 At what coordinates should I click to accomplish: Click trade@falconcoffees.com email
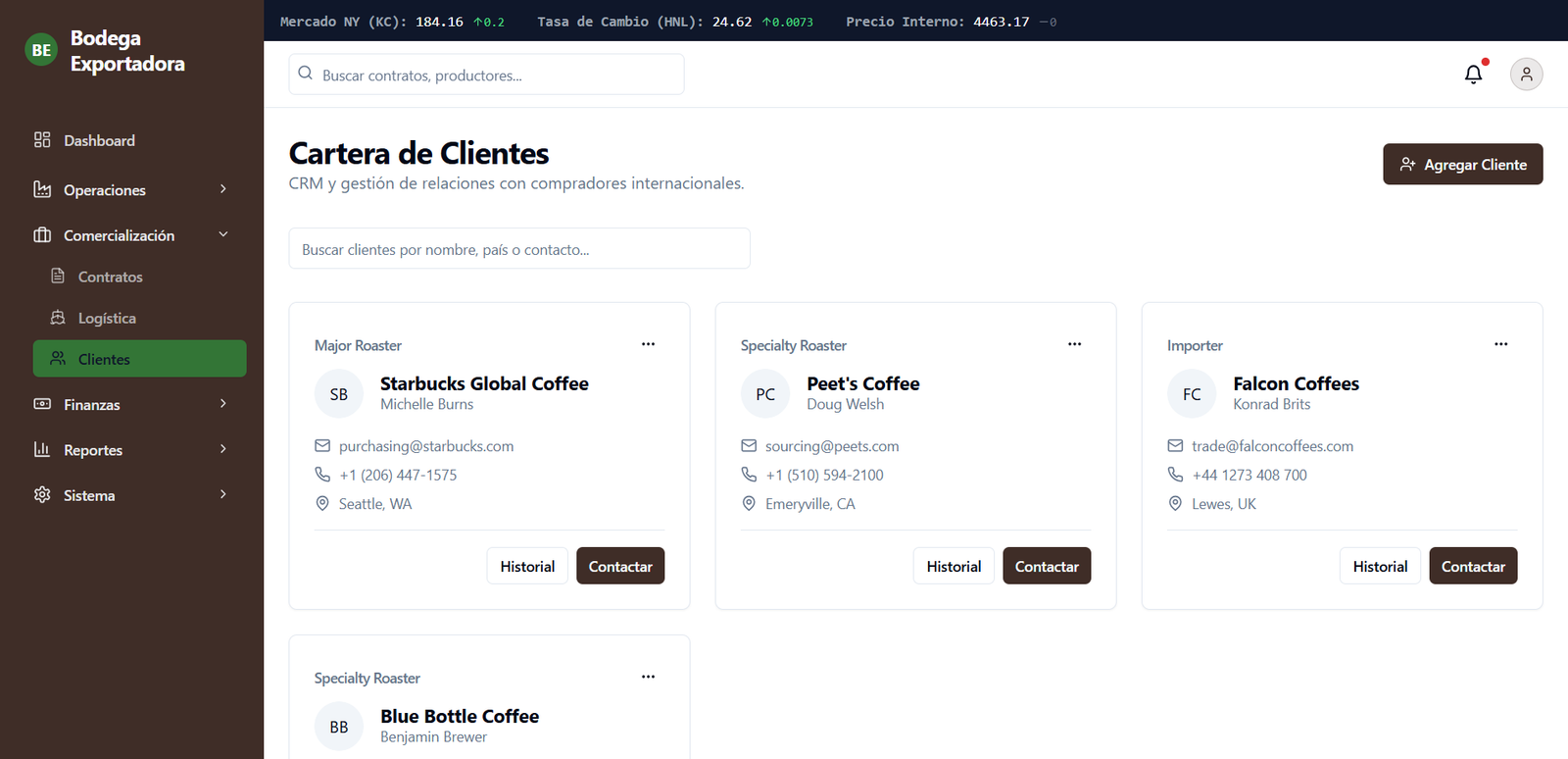(1272, 446)
